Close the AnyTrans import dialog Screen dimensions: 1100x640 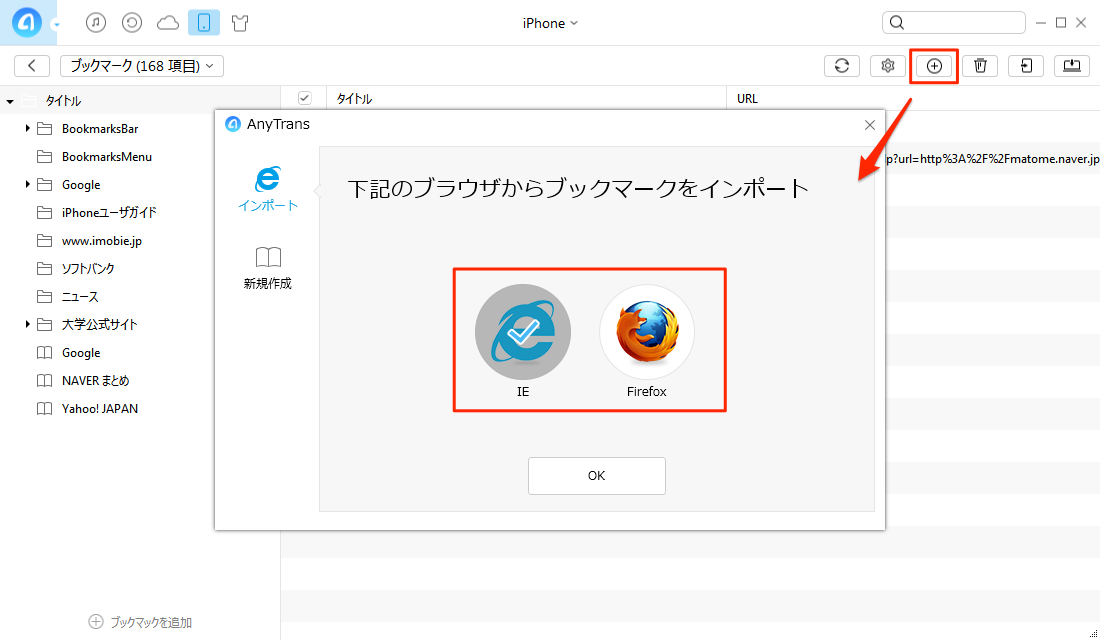pos(870,125)
